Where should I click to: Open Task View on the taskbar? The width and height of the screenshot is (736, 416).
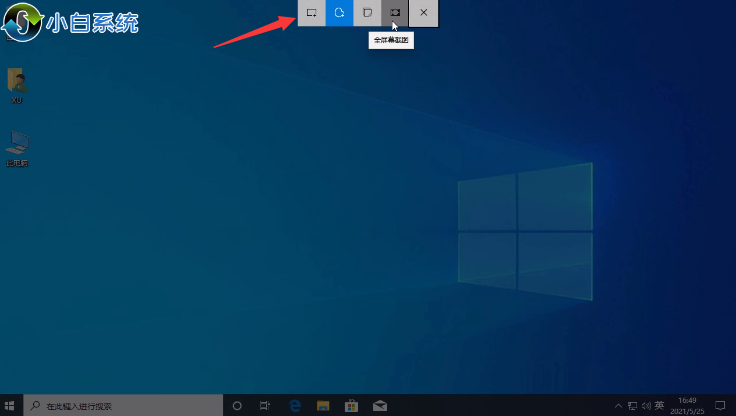click(x=265, y=406)
